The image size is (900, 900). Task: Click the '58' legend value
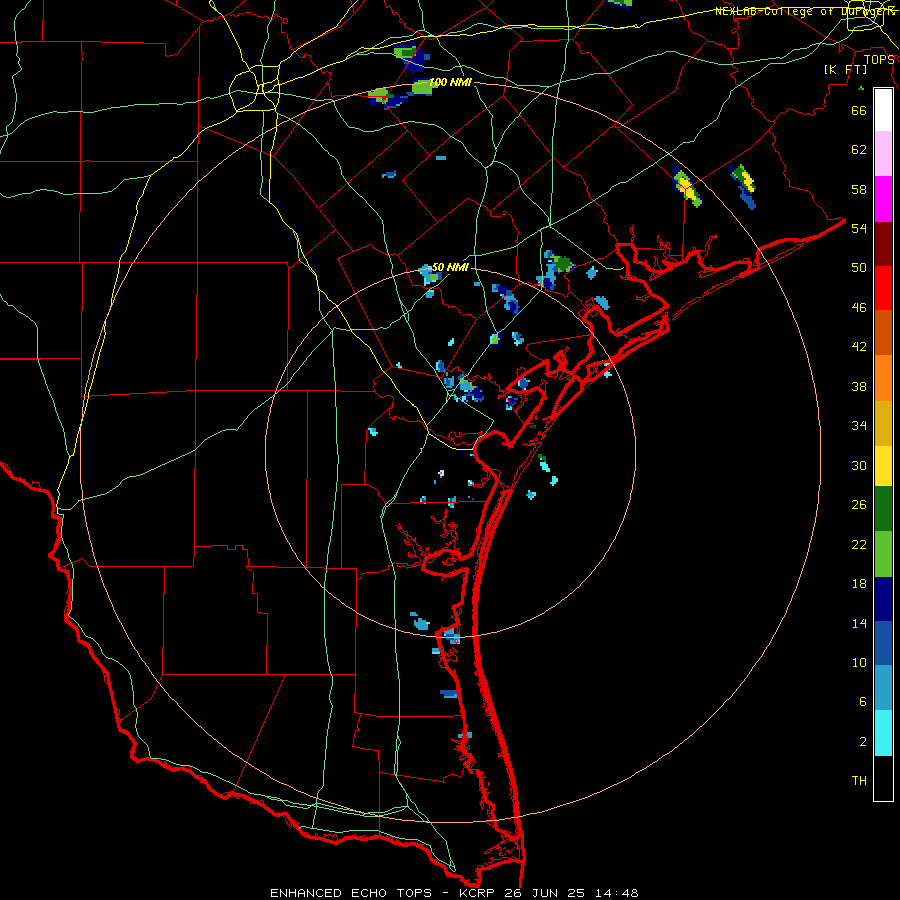pos(859,189)
